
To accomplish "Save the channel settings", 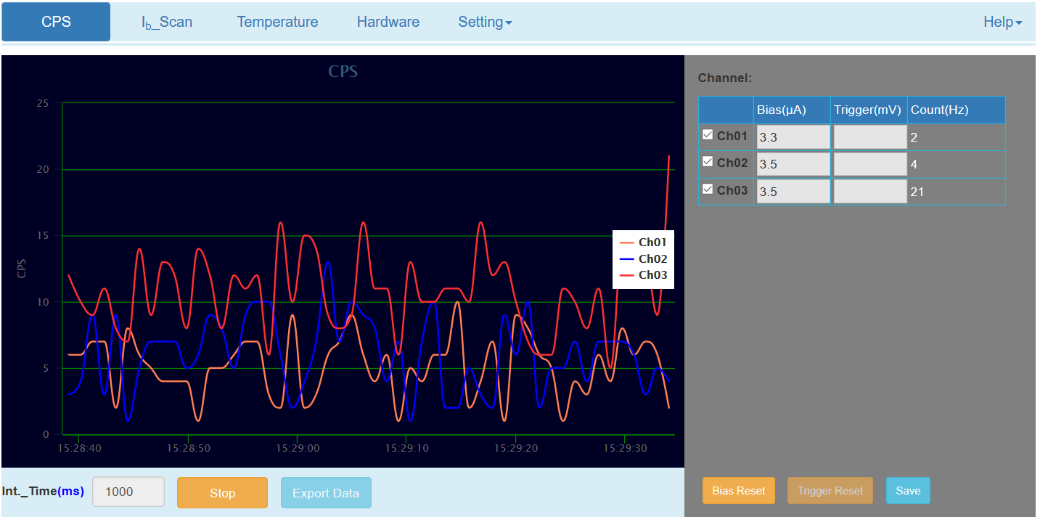I will (x=908, y=491).
